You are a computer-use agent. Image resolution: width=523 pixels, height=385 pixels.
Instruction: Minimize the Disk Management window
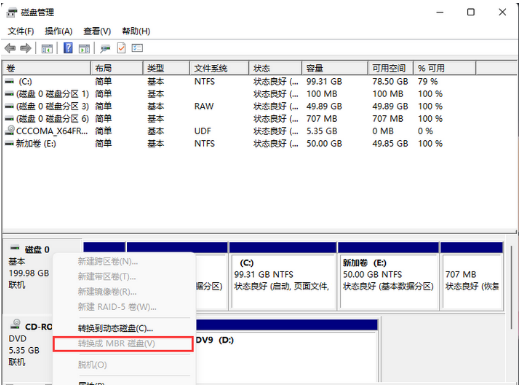(x=440, y=13)
